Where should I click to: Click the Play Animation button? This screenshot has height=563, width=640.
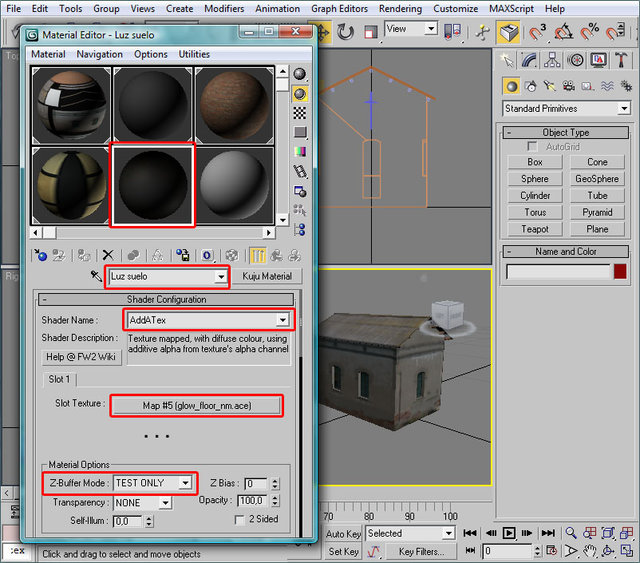(509, 533)
